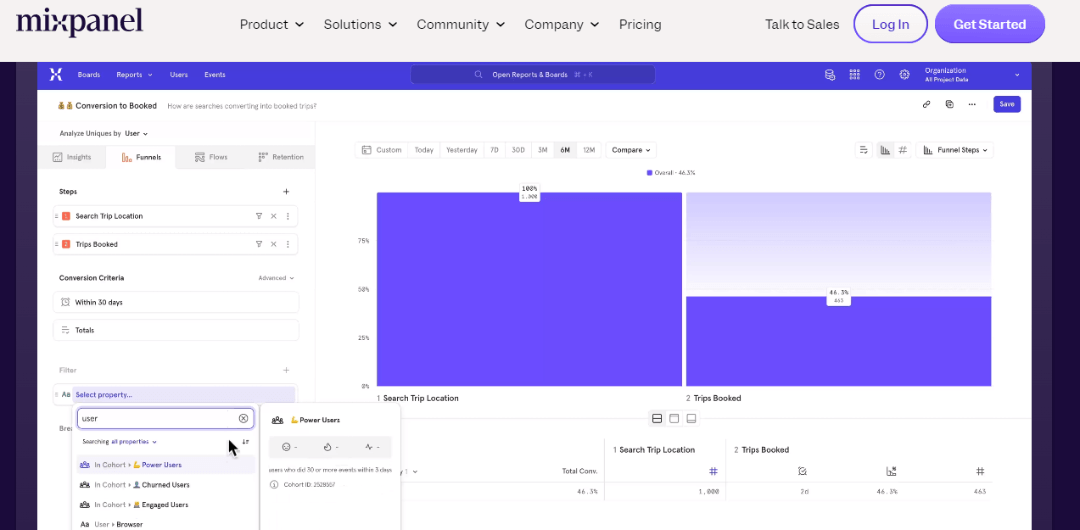Viewport: 1080px width, 530px height.
Task: Select the 6M time range toggle
Action: 565,150
